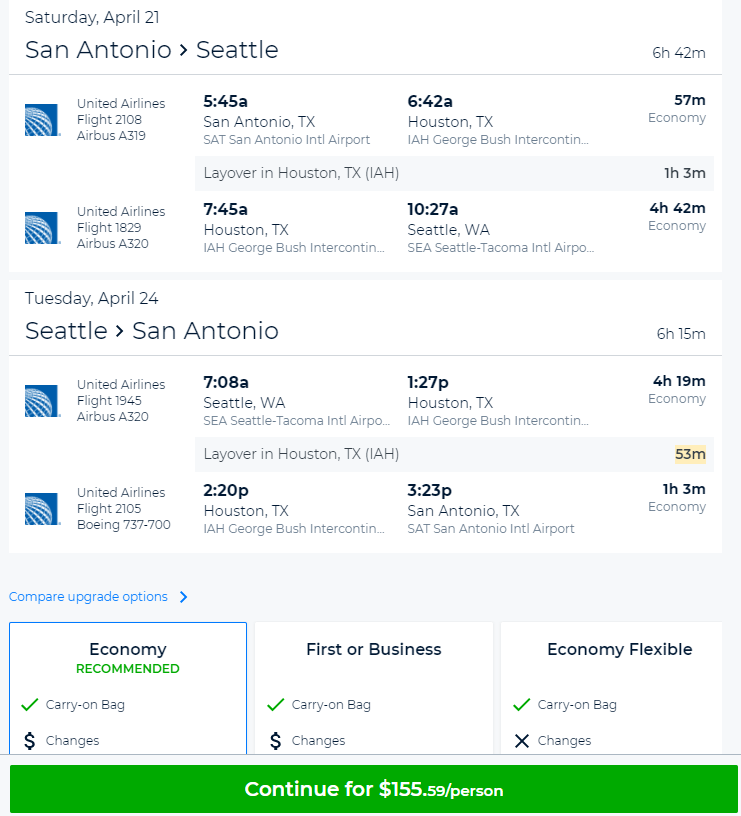
Task: Click United Airlines logo for Flight 2105
Action: pyautogui.click(x=43, y=509)
